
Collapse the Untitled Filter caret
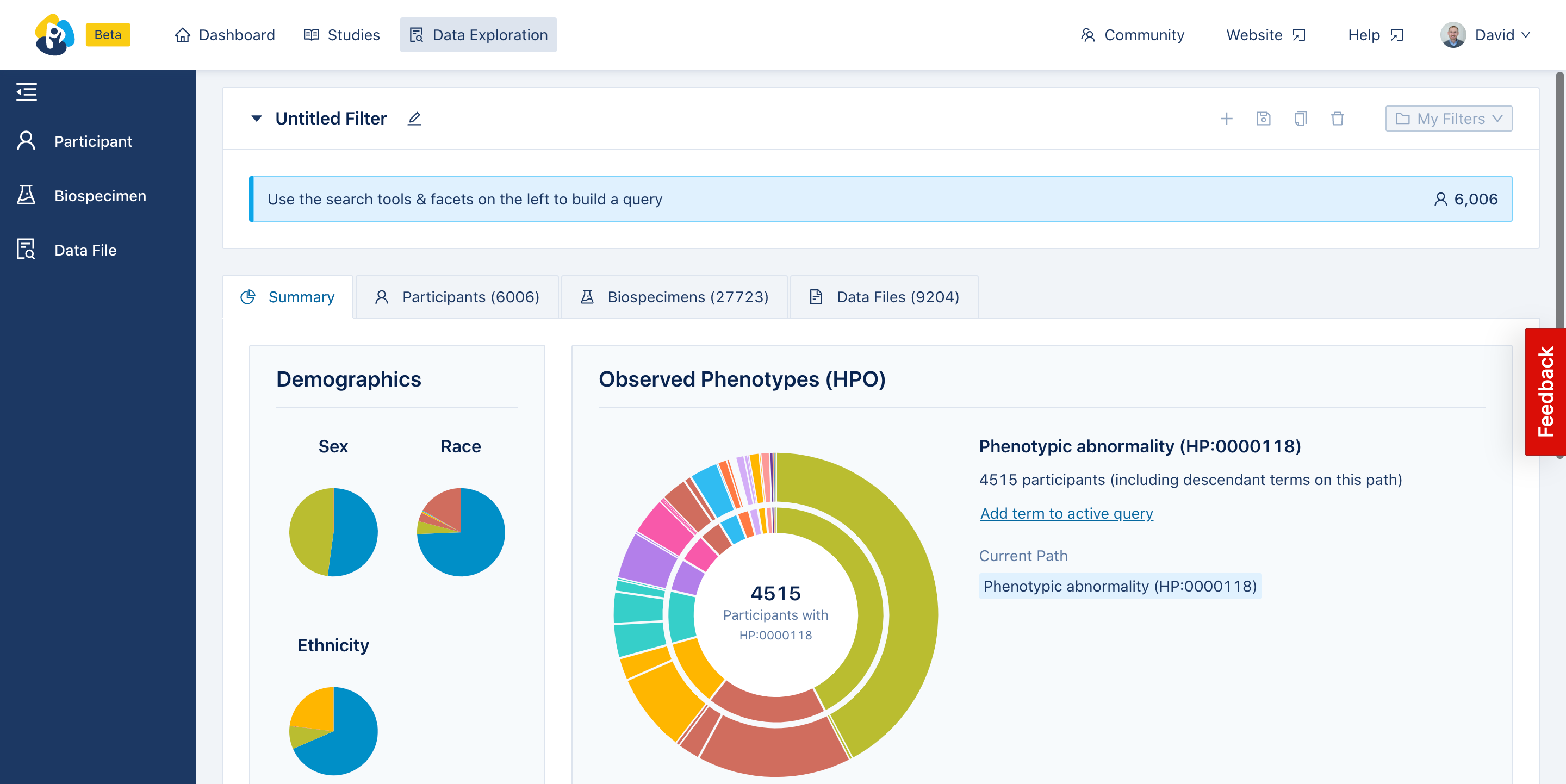point(257,119)
